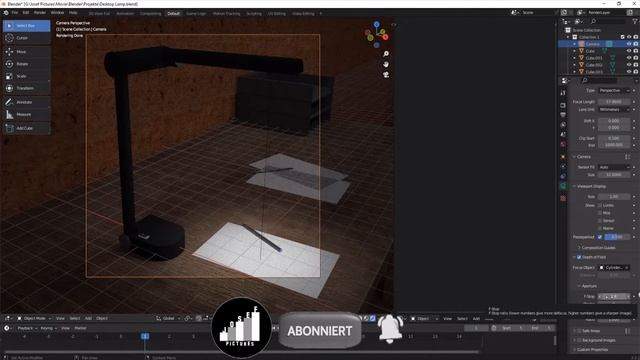Enable the Background Images checkbox

(x=579, y=340)
